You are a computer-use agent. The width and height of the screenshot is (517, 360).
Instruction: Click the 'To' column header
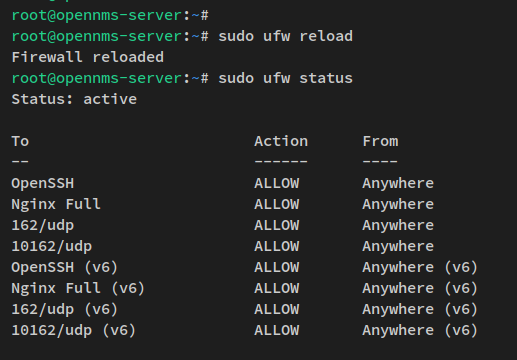[x=20, y=141]
